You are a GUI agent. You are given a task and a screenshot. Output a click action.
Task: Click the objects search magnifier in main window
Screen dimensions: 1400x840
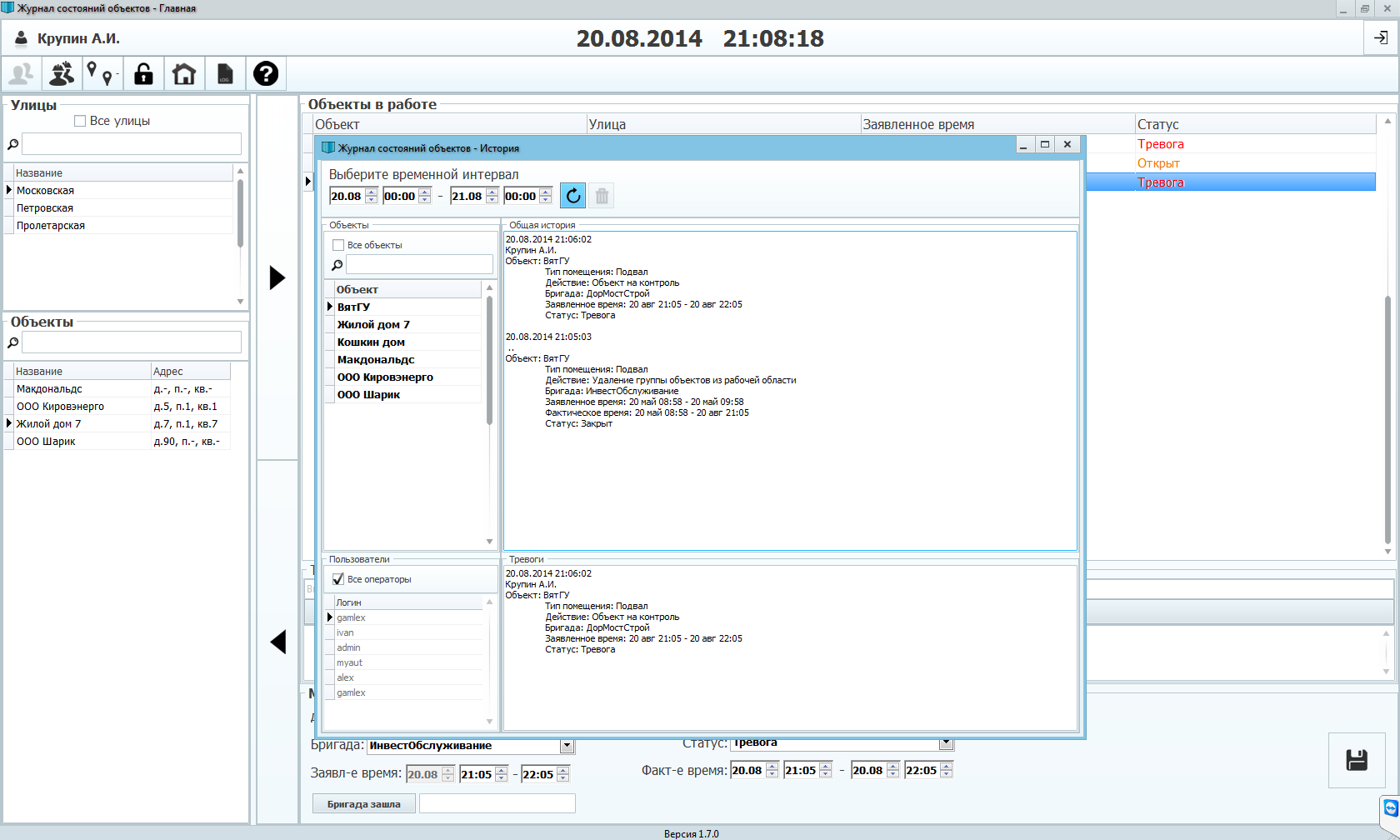click(x=13, y=342)
